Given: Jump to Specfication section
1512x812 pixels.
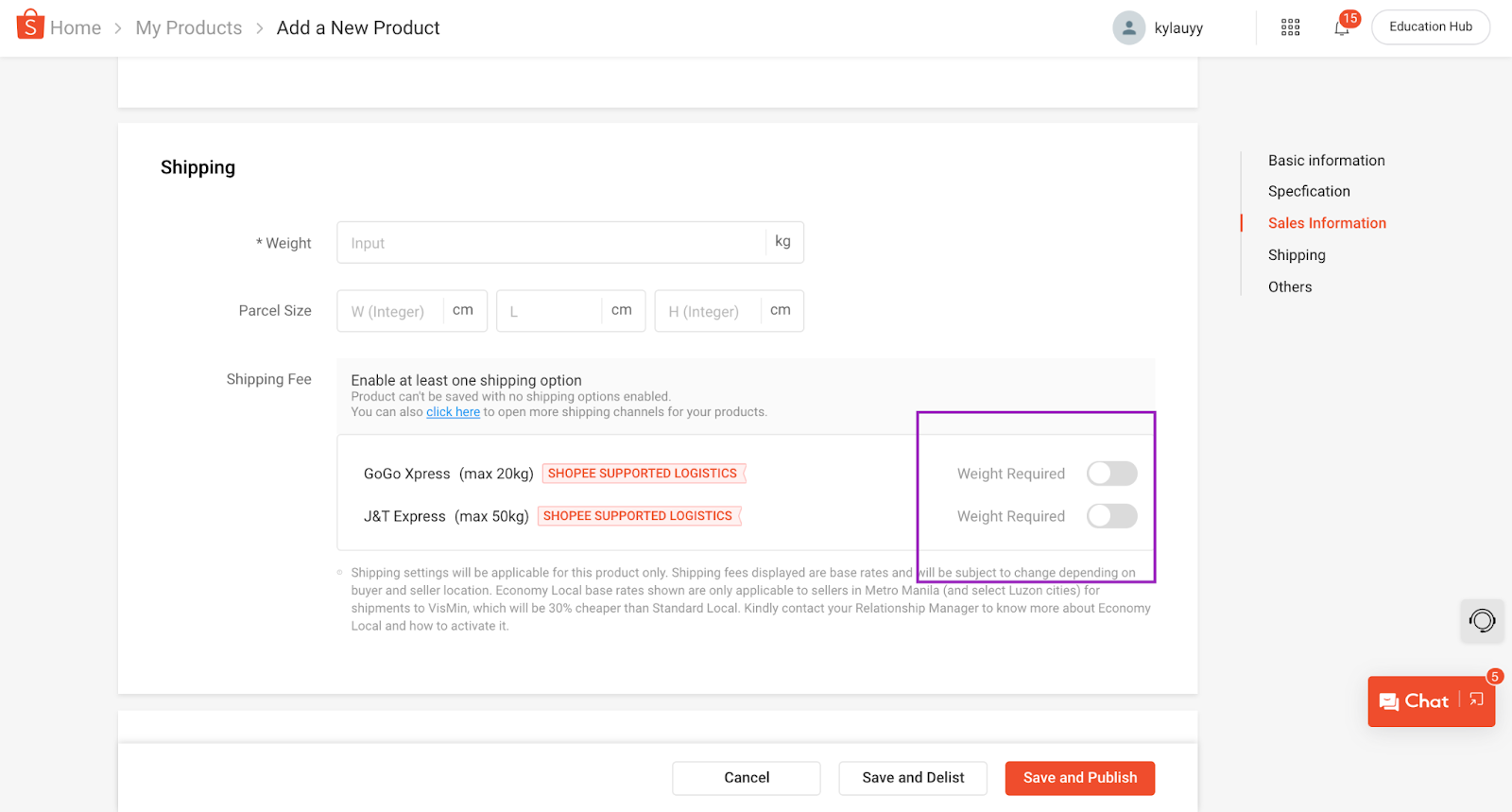Looking at the screenshot, I should click(x=1309, y=191).
